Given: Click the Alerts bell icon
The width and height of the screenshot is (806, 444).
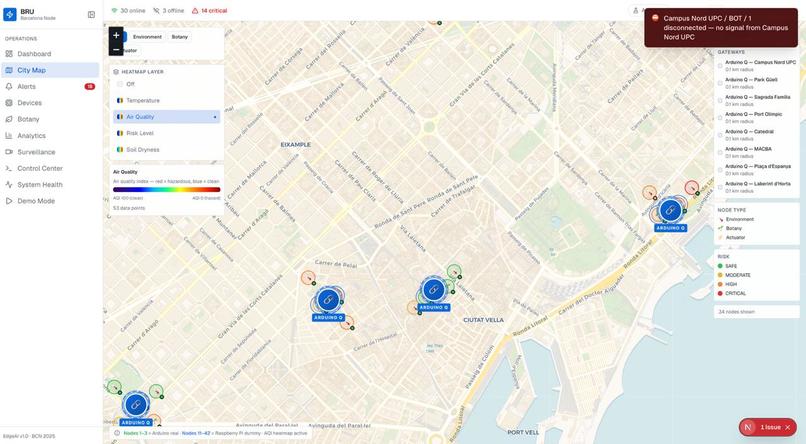Looking at the screenshot, I should 9,86.
